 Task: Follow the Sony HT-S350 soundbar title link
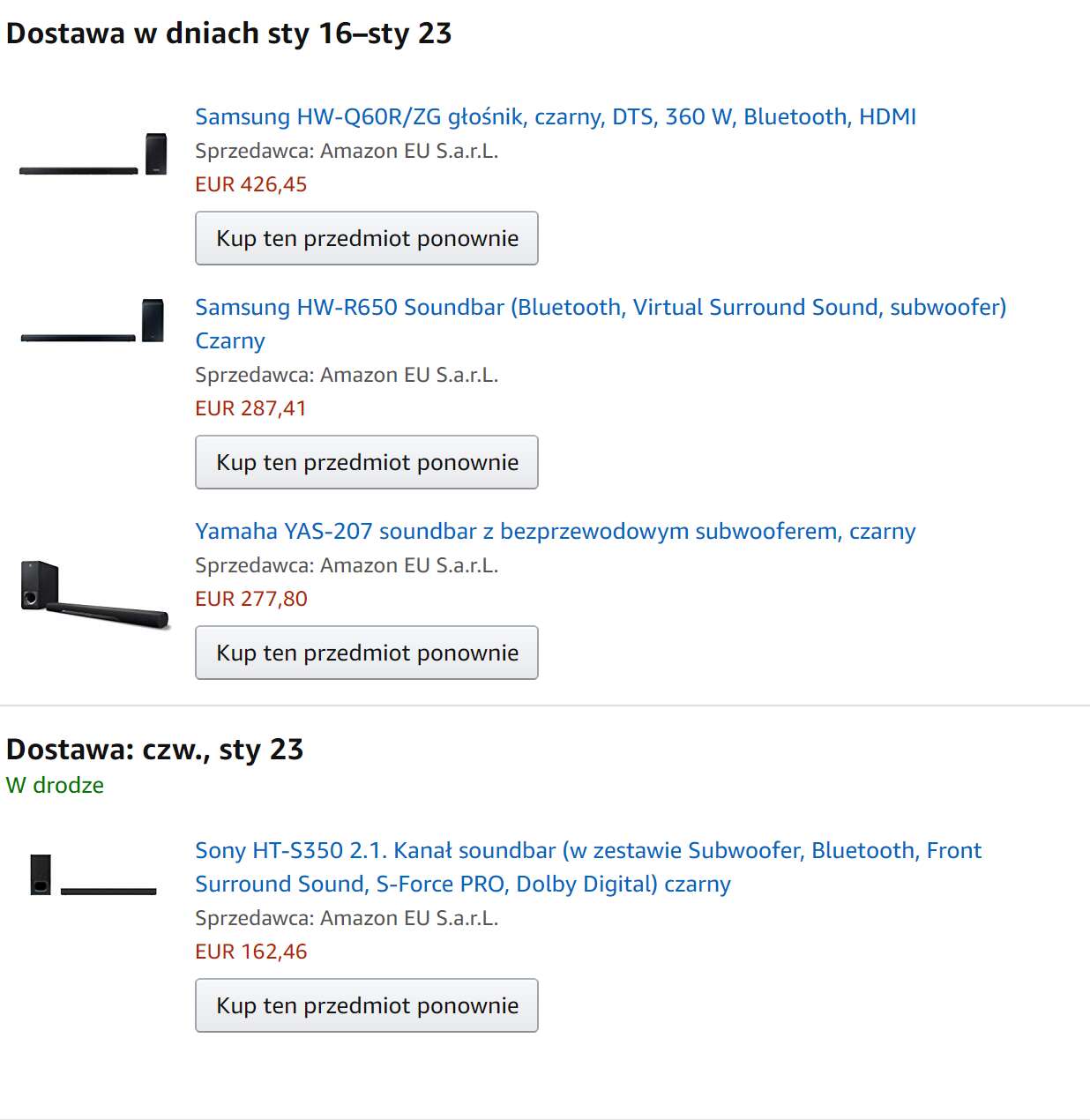coord(587,850)
